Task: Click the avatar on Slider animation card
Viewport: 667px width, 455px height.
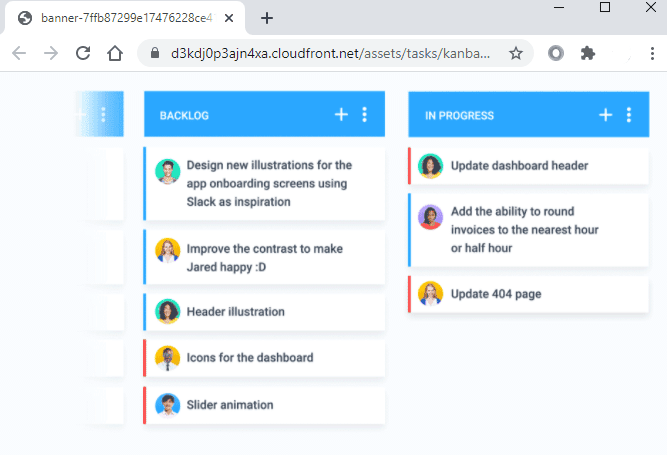Action: (x=168, y=405)
